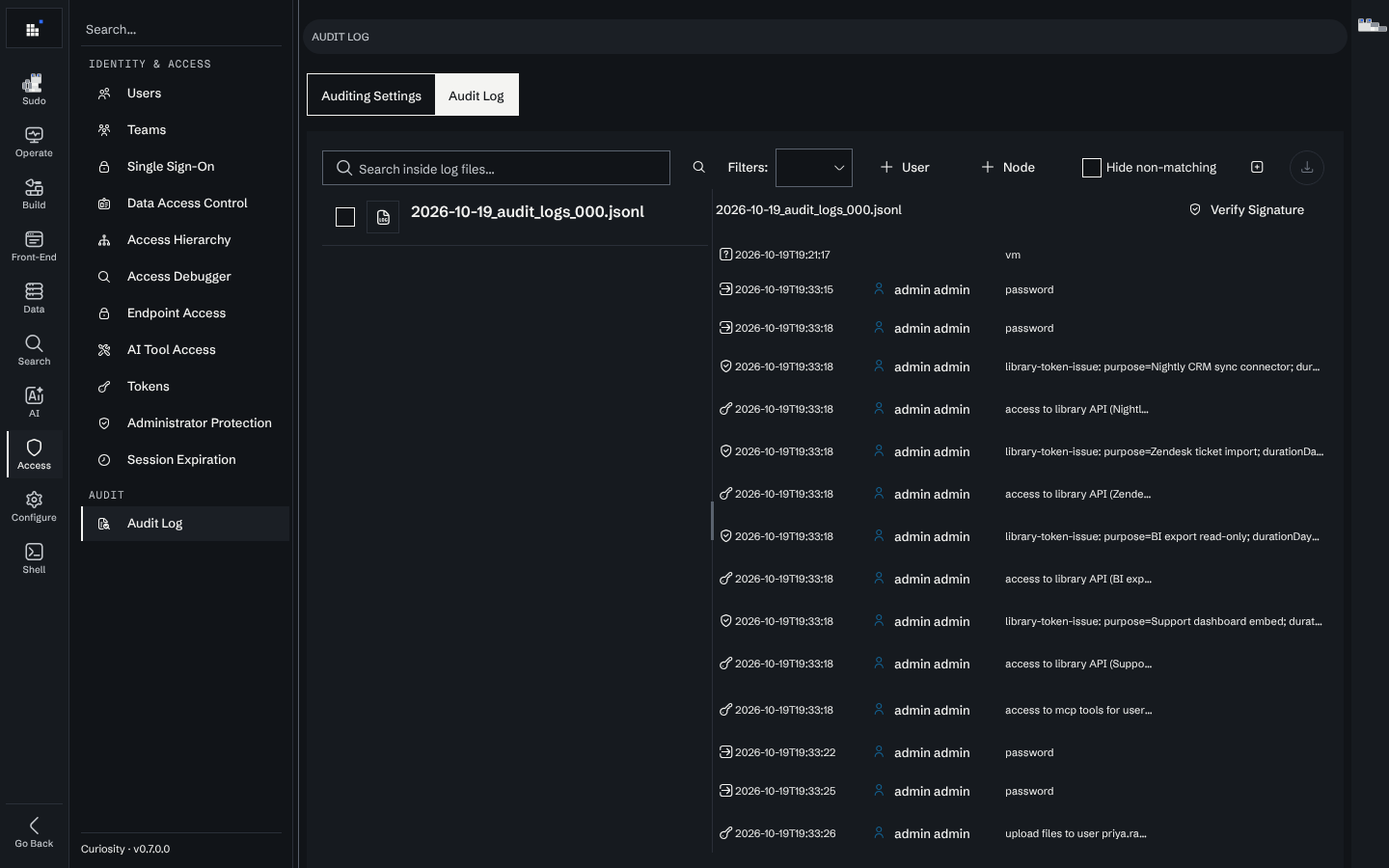Open Session Expiration page
The height and width of the screenshot is (868, 1389).
(x=185, y=460)
